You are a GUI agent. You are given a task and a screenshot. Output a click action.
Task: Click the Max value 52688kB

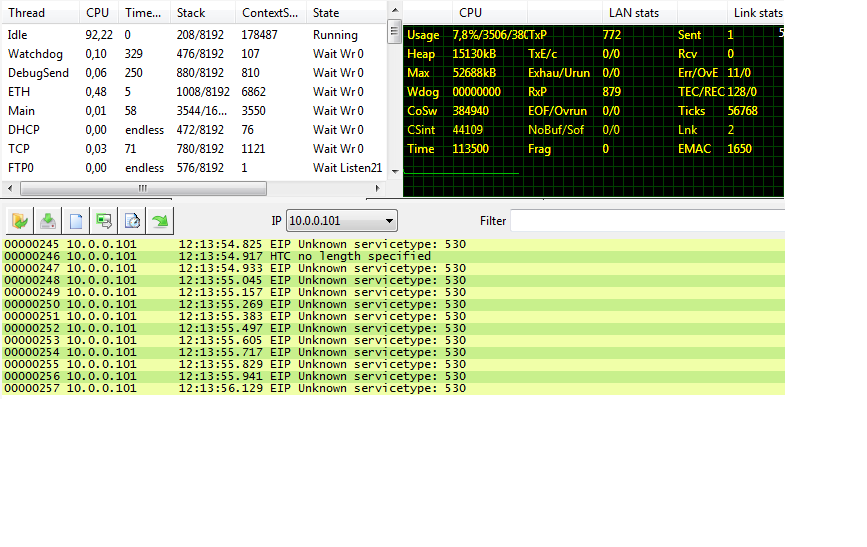click(474, 72)
